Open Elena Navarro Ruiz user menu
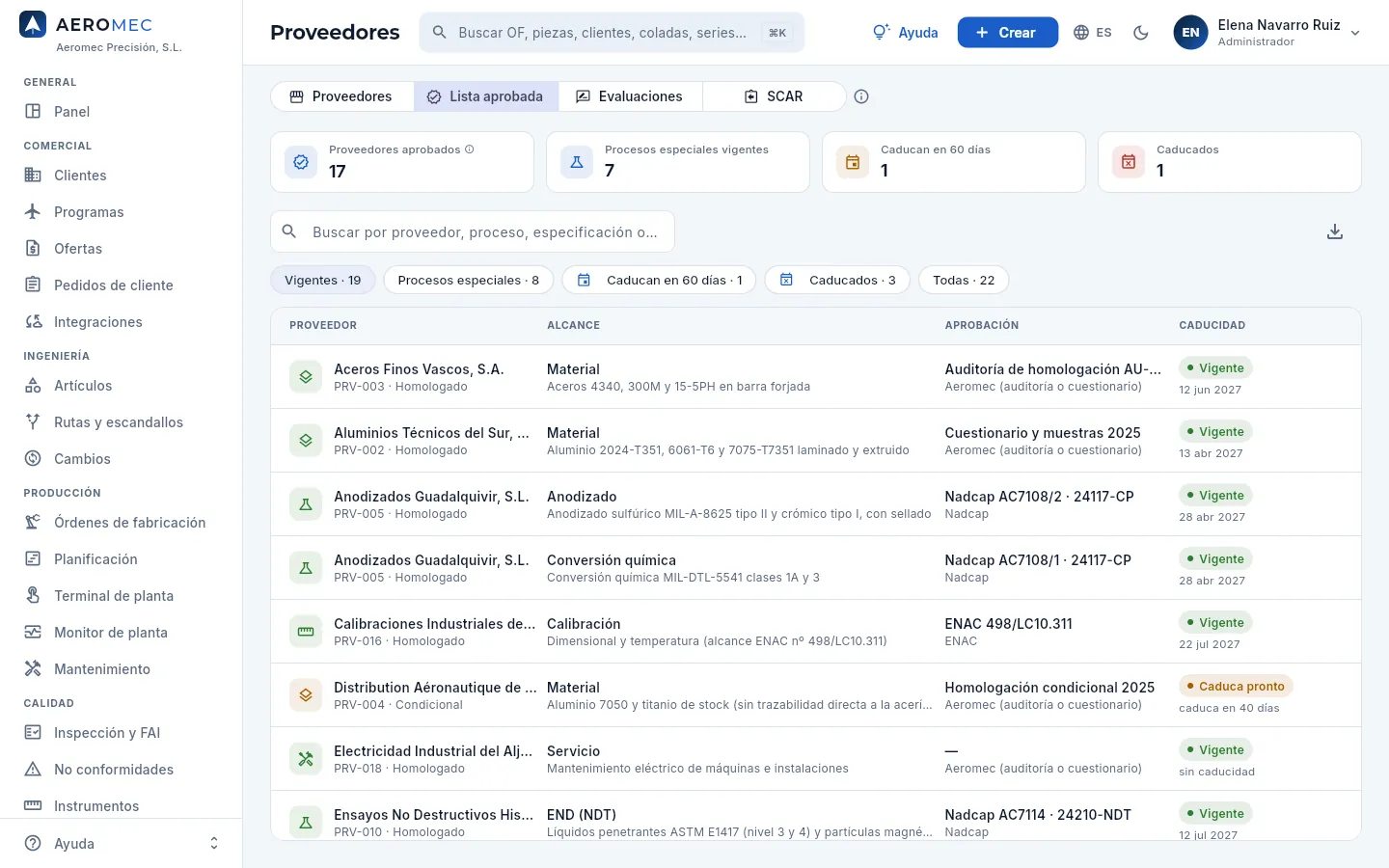Viewport: 1389px width, 868px height. click(x=1267, y=33)
